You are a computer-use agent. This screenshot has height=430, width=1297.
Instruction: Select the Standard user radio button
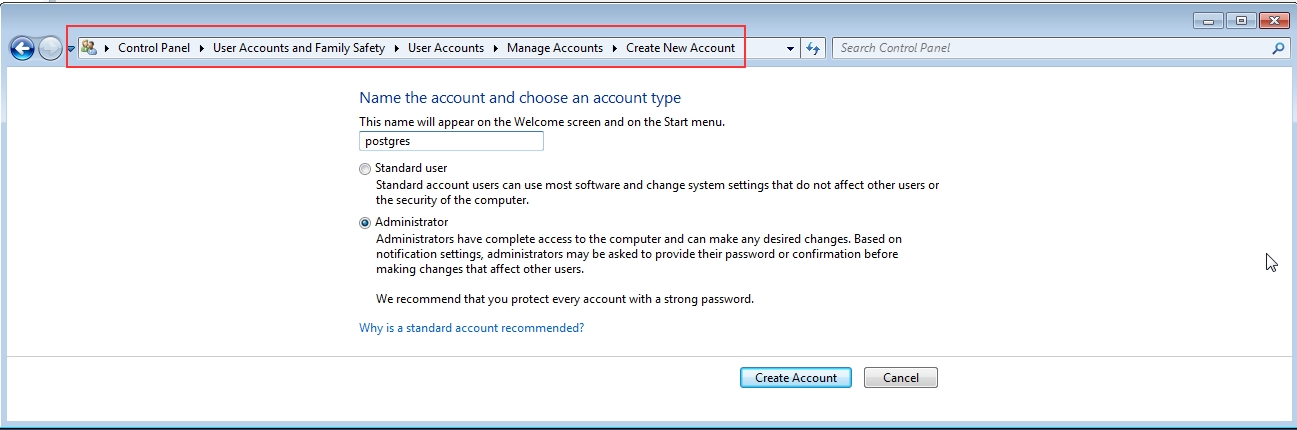click(x=365, y=169)
